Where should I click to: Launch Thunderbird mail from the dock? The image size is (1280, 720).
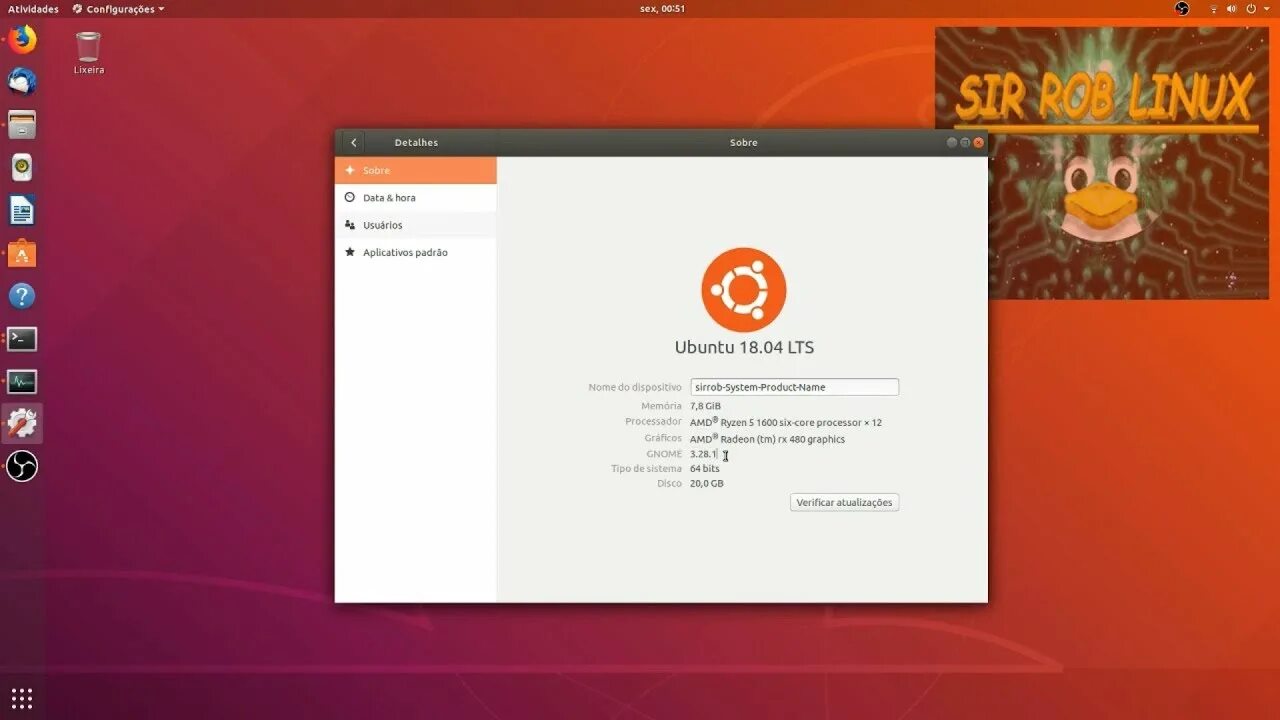[22, 82]
